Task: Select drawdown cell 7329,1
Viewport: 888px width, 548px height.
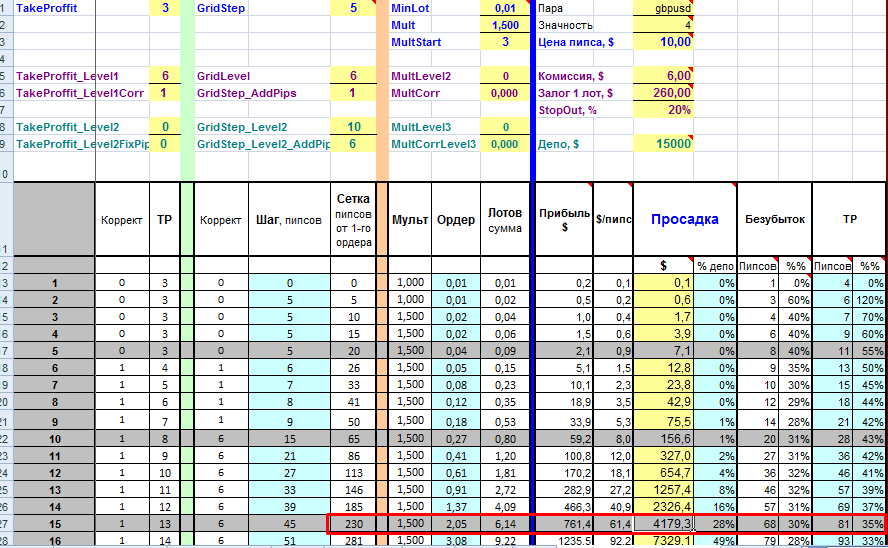Action: coord(663,541)
